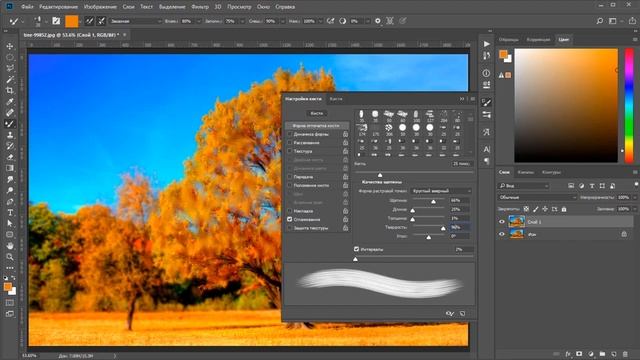Open the Character panel icon
The height and width of the screenshot is (360, 640).
pos(486,149)
